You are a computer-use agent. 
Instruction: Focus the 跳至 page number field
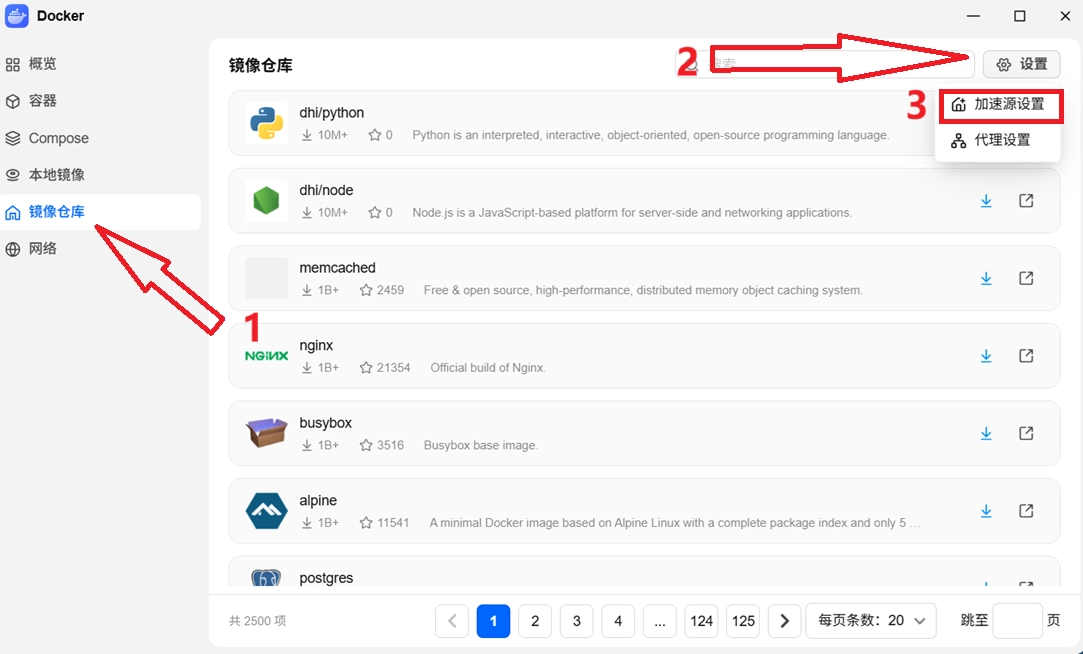pyautogui.click(x=1017, y=621)
